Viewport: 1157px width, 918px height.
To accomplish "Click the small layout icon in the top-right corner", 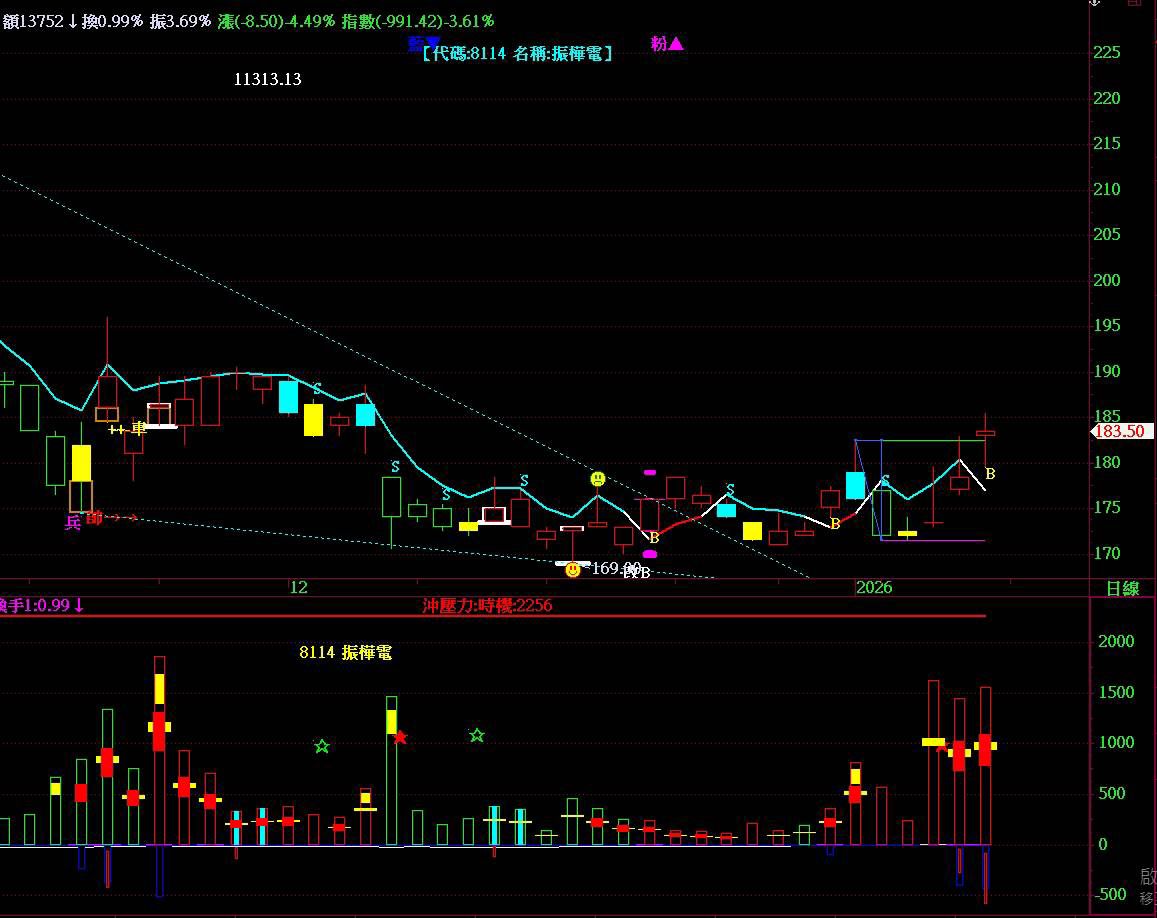I will pos(1134,3).
